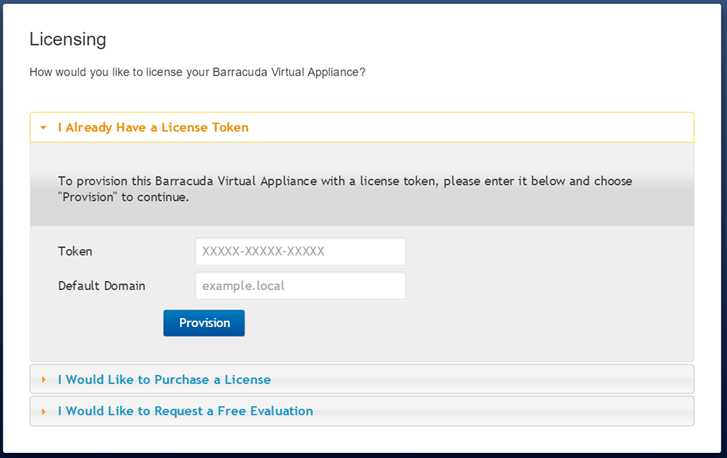727x458 pixels.
Task: Click the Provision button
Action: [x=204, y=323]
